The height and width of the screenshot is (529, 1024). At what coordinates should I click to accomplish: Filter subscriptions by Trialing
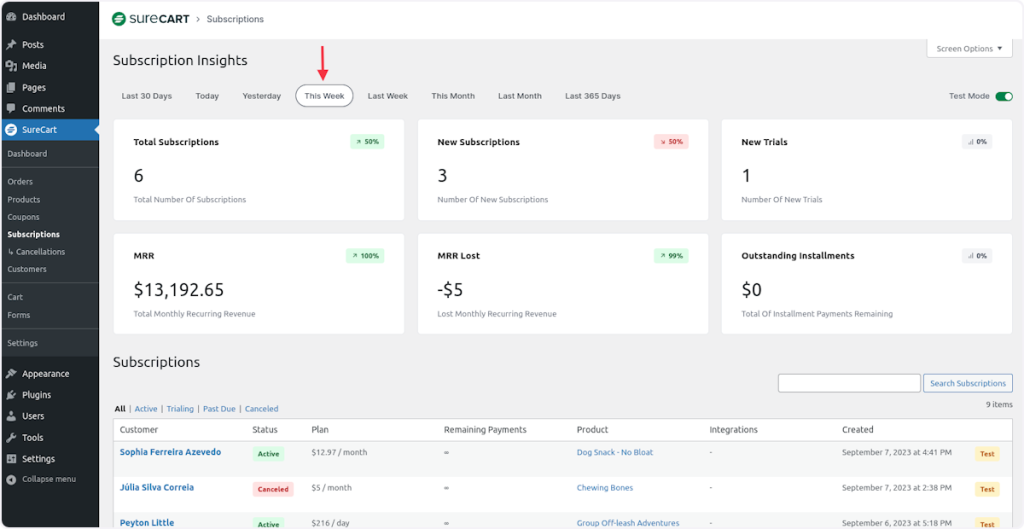coord(180,409)
